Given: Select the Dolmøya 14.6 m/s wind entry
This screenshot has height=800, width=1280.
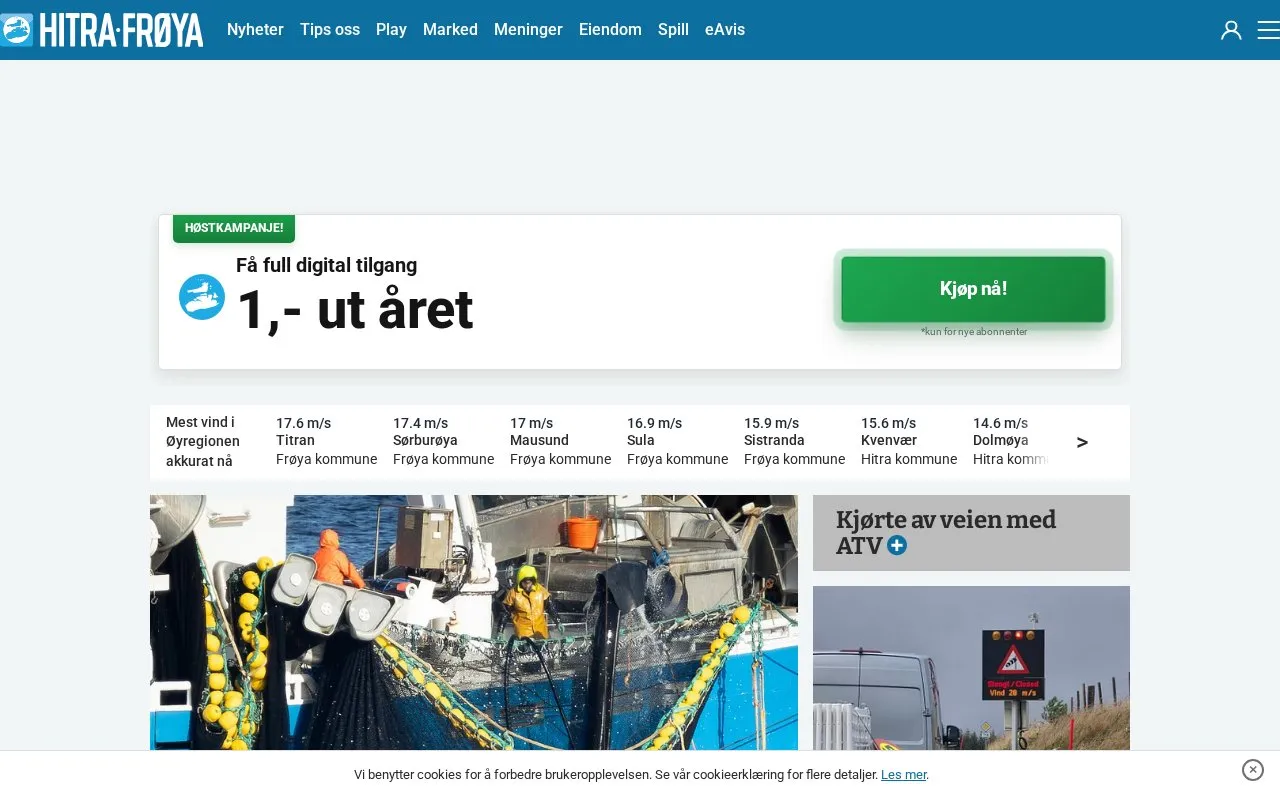Looking at the screenshot, I should (1012, 441).
